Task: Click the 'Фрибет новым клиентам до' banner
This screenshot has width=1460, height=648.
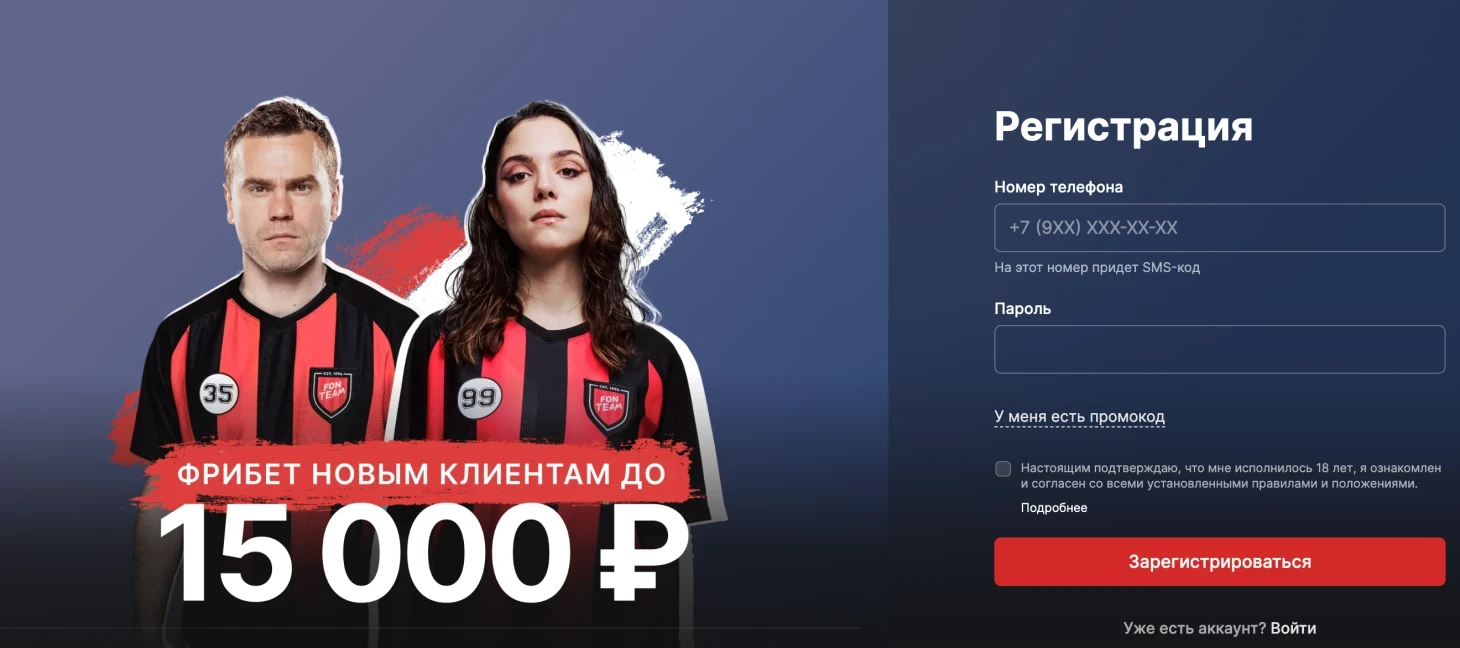Action: pos(421,473)
